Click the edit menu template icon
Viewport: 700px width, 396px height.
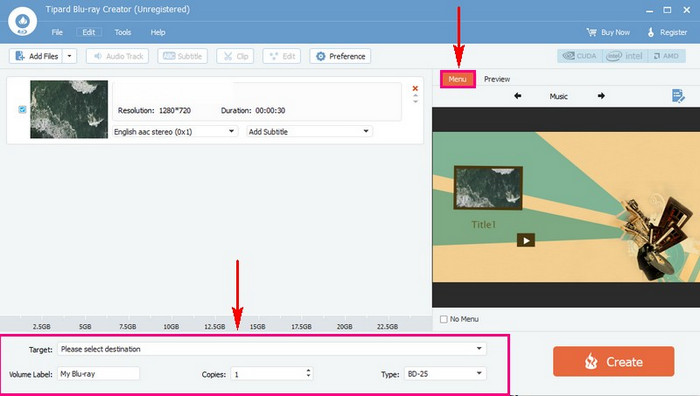678,96
